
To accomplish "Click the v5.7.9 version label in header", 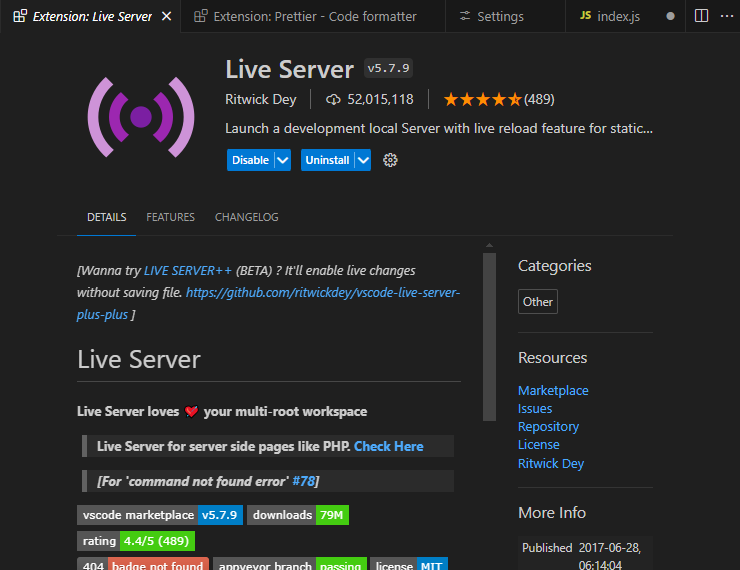I will coord(388,68).
